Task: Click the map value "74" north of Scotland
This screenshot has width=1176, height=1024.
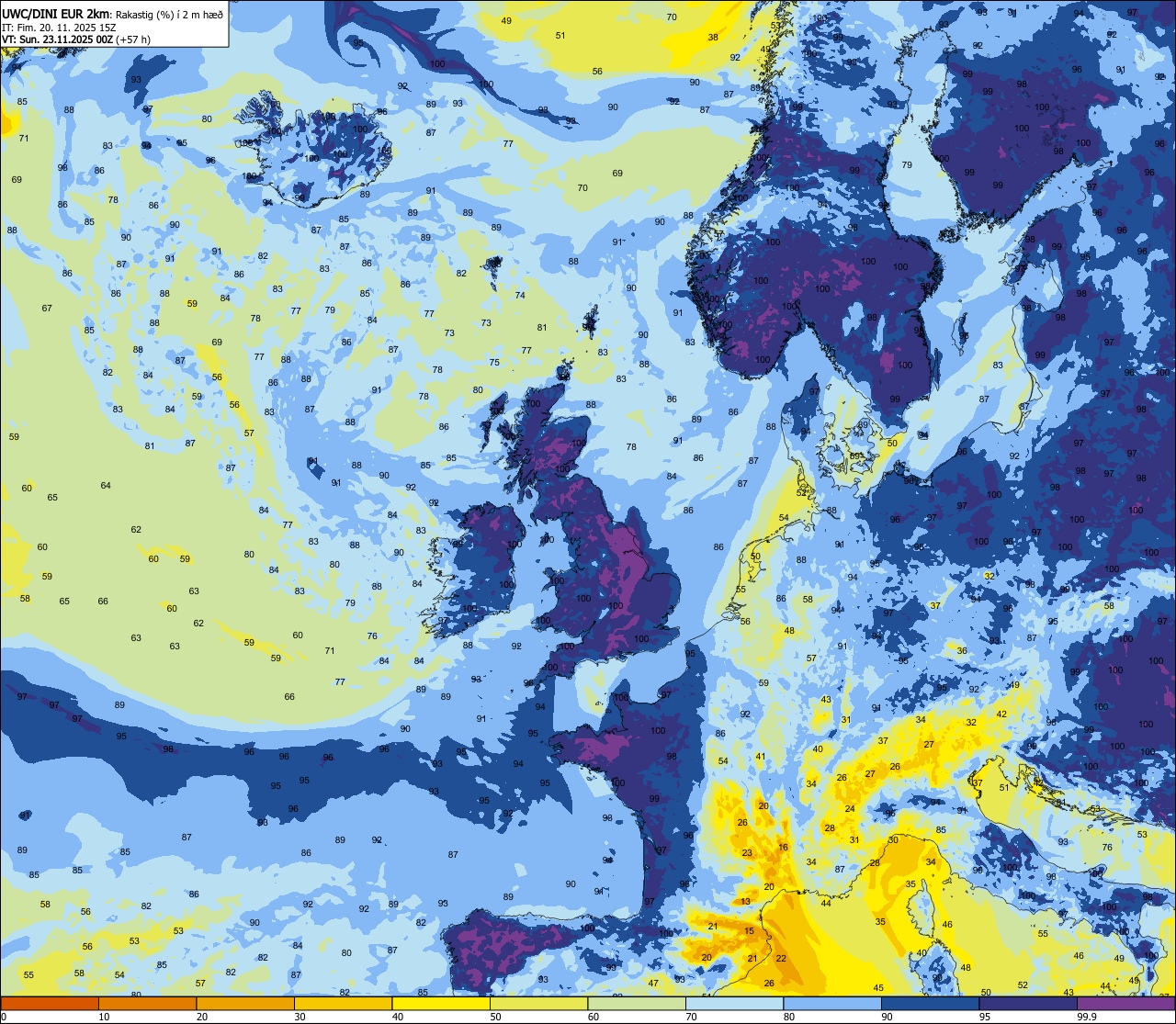Action: coord(520,295)
